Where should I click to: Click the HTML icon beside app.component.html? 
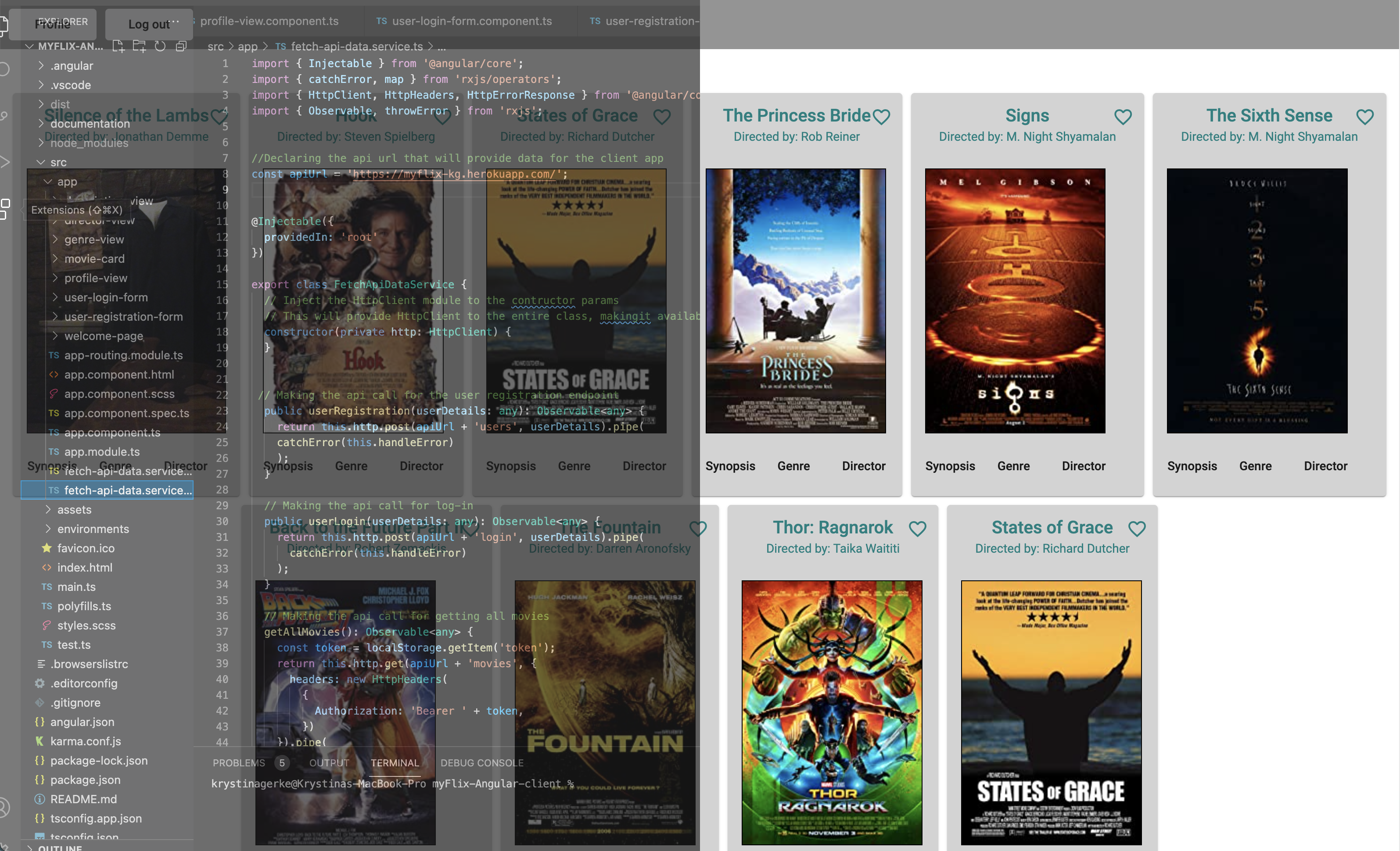tap(54, 374)
